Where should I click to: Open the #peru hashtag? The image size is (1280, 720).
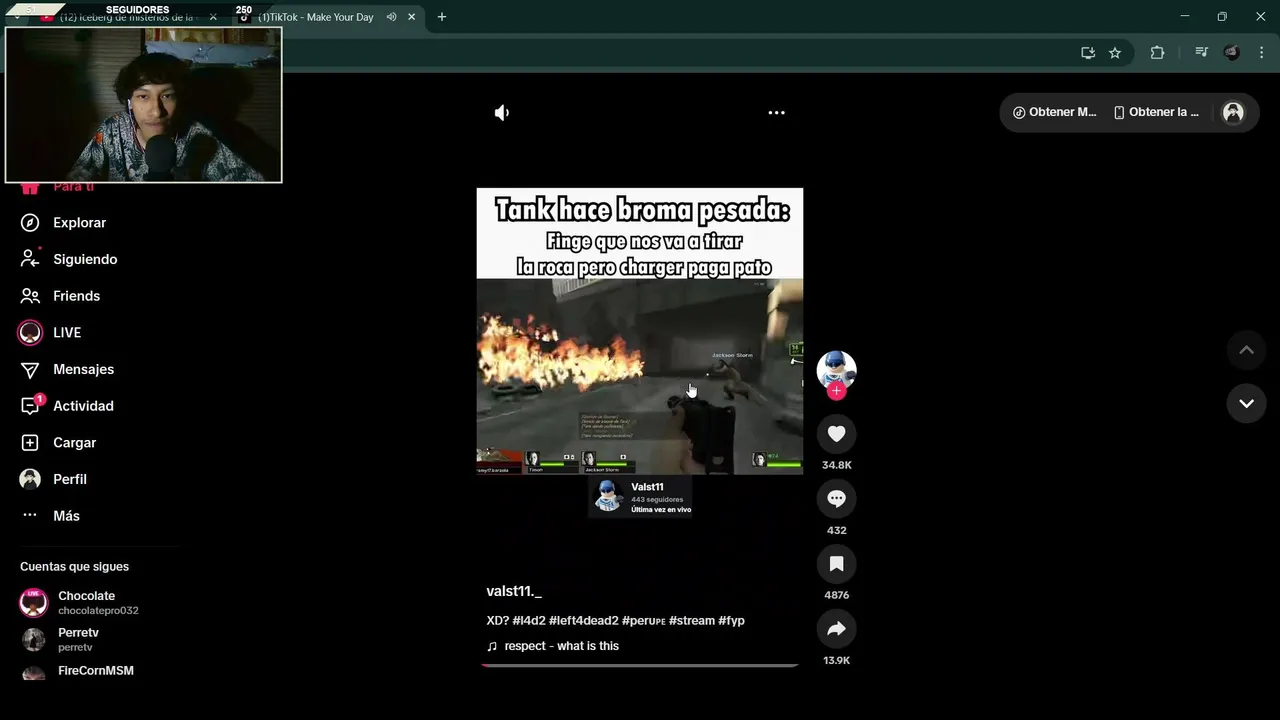(x=643, y=621)
